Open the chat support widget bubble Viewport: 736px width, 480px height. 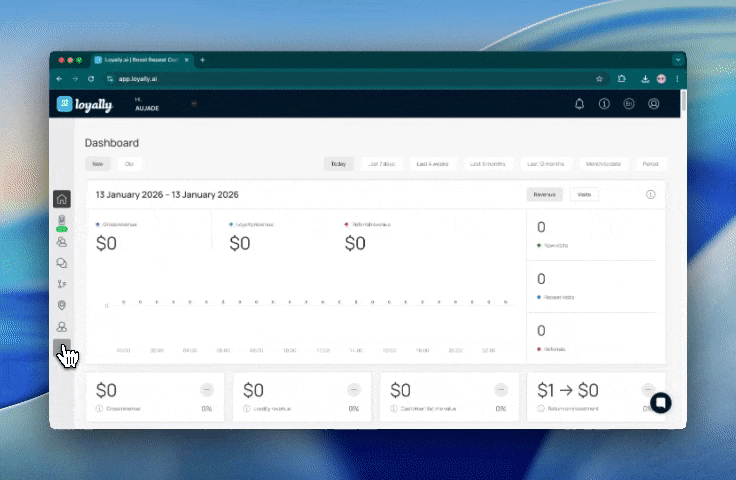click(661, 403)
